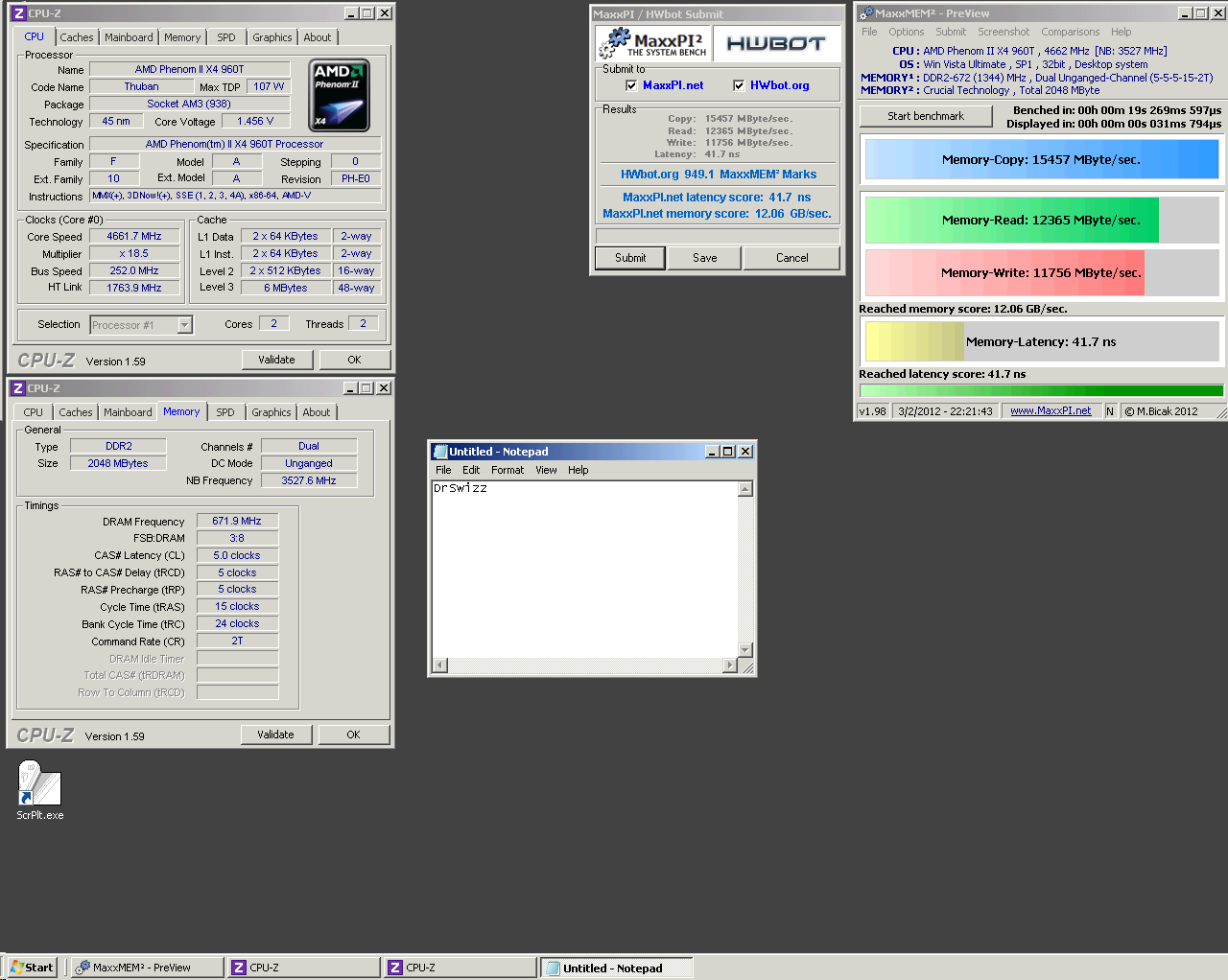Click the Memory-Copy result bar
The image size is (1228, 980).
tap(1042, 159)
